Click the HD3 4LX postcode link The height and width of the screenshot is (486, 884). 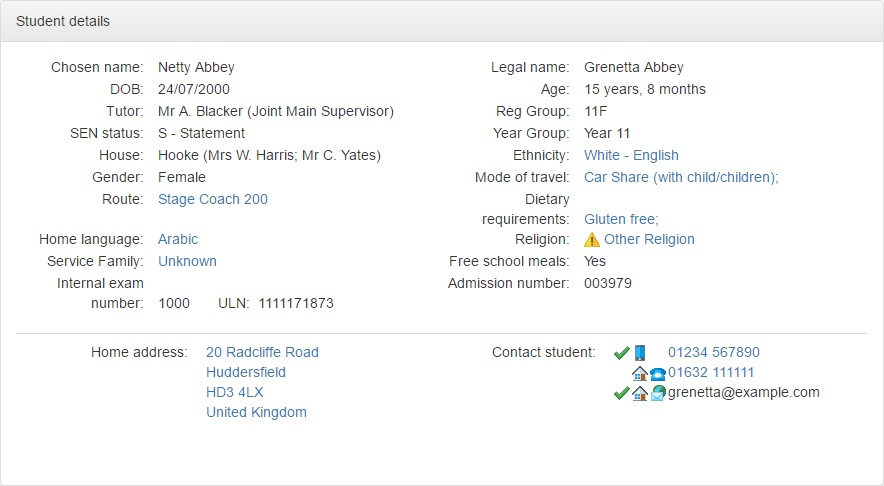pos(235,392)
